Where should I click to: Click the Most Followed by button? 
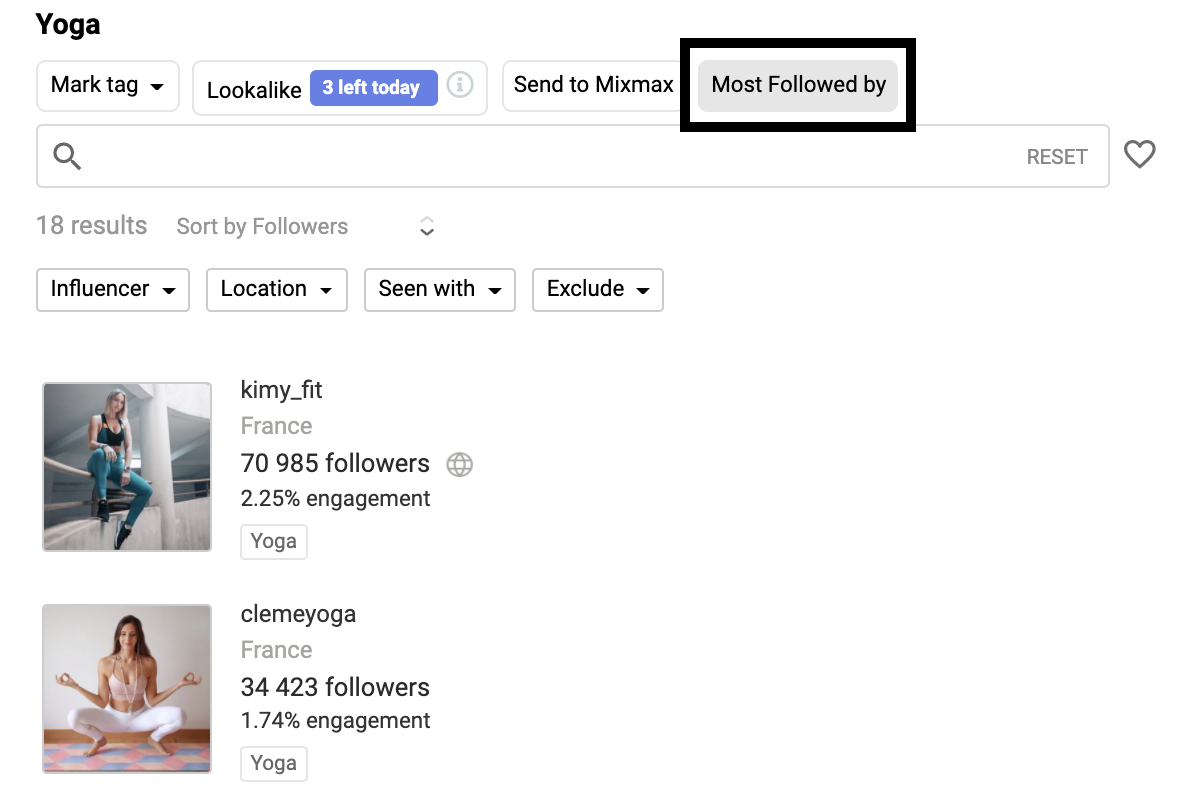[798, 85]
